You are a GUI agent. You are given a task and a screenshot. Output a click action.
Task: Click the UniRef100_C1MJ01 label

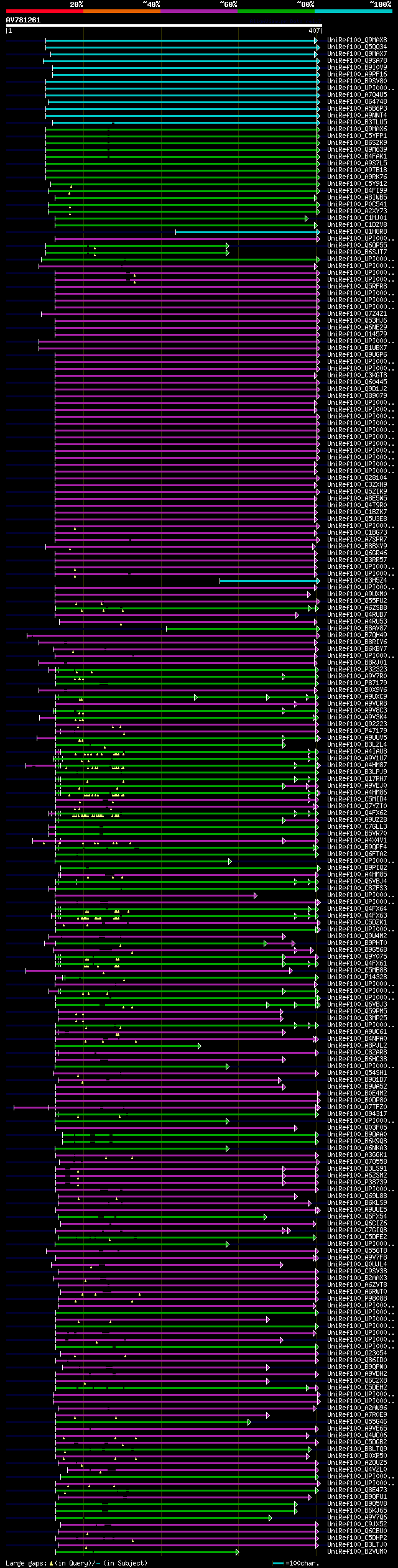point(357,218)
